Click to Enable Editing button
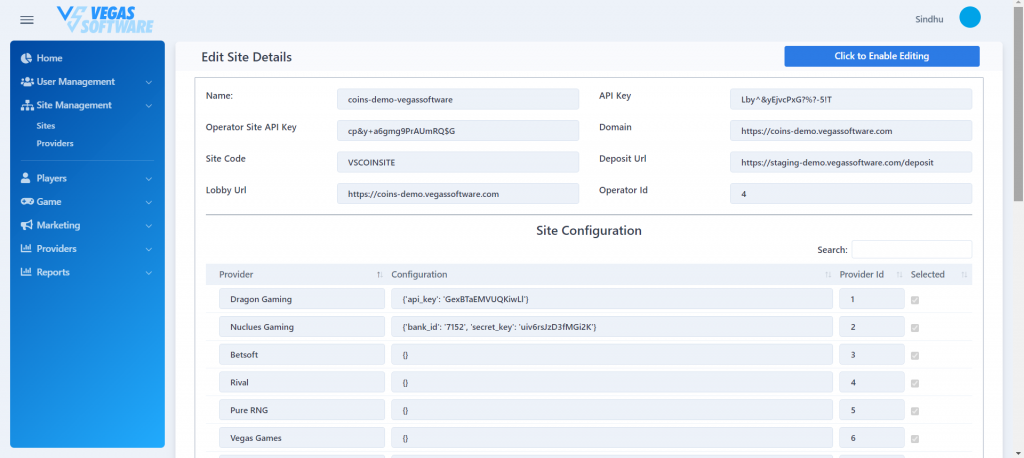 tap(882, 56)
